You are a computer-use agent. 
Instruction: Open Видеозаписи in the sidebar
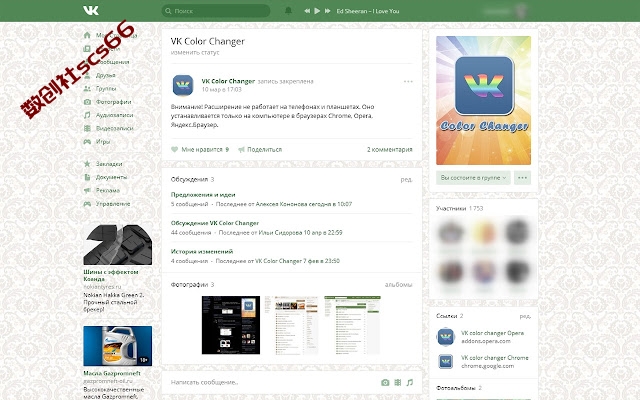pyautogui.click(x=115, y=128)
